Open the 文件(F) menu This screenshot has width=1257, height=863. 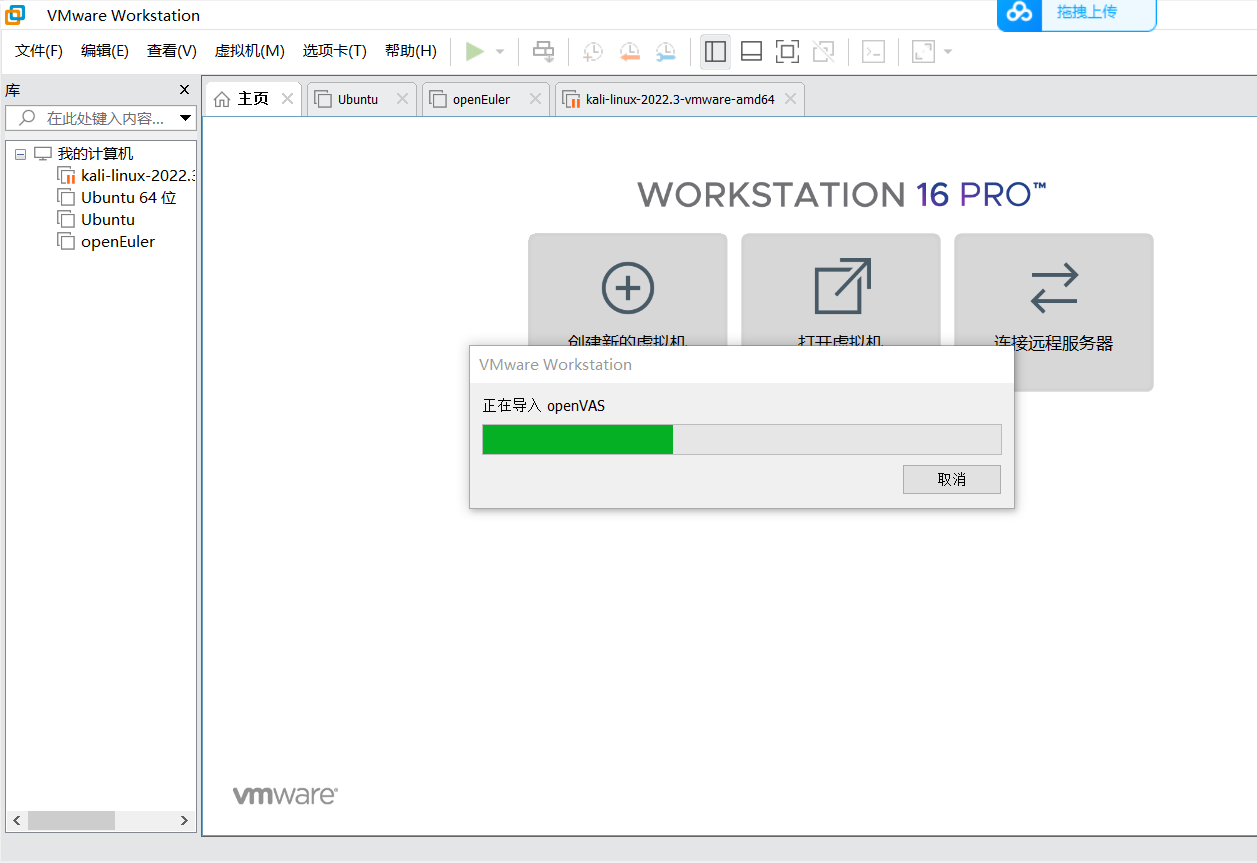click(39, 51)
